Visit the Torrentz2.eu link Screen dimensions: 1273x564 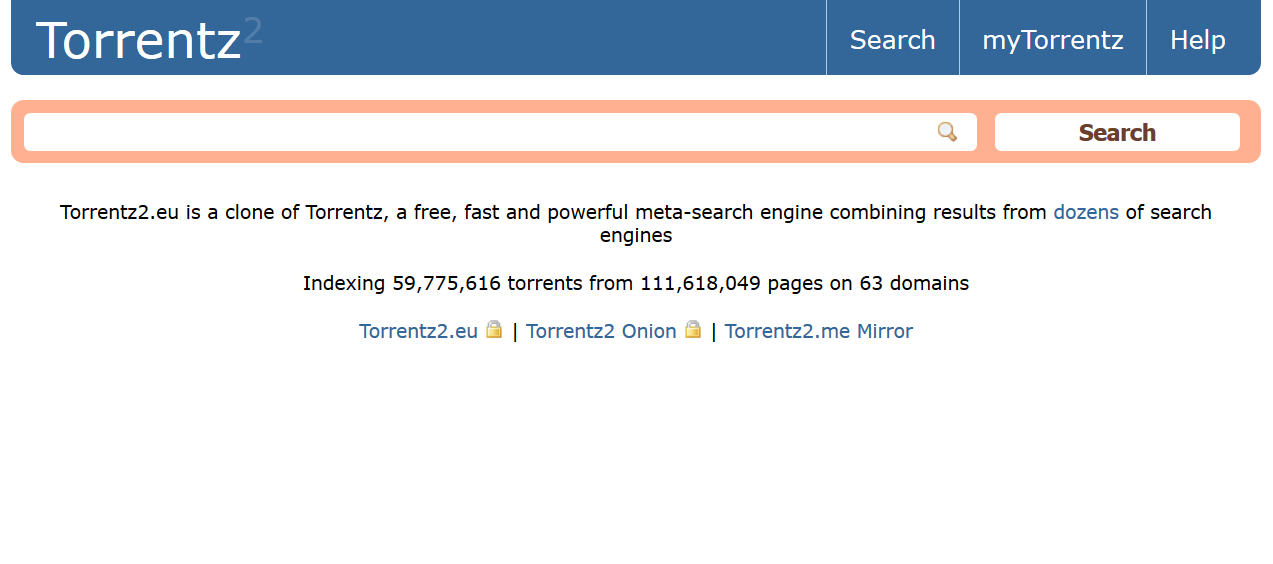(x=419, y=331)
